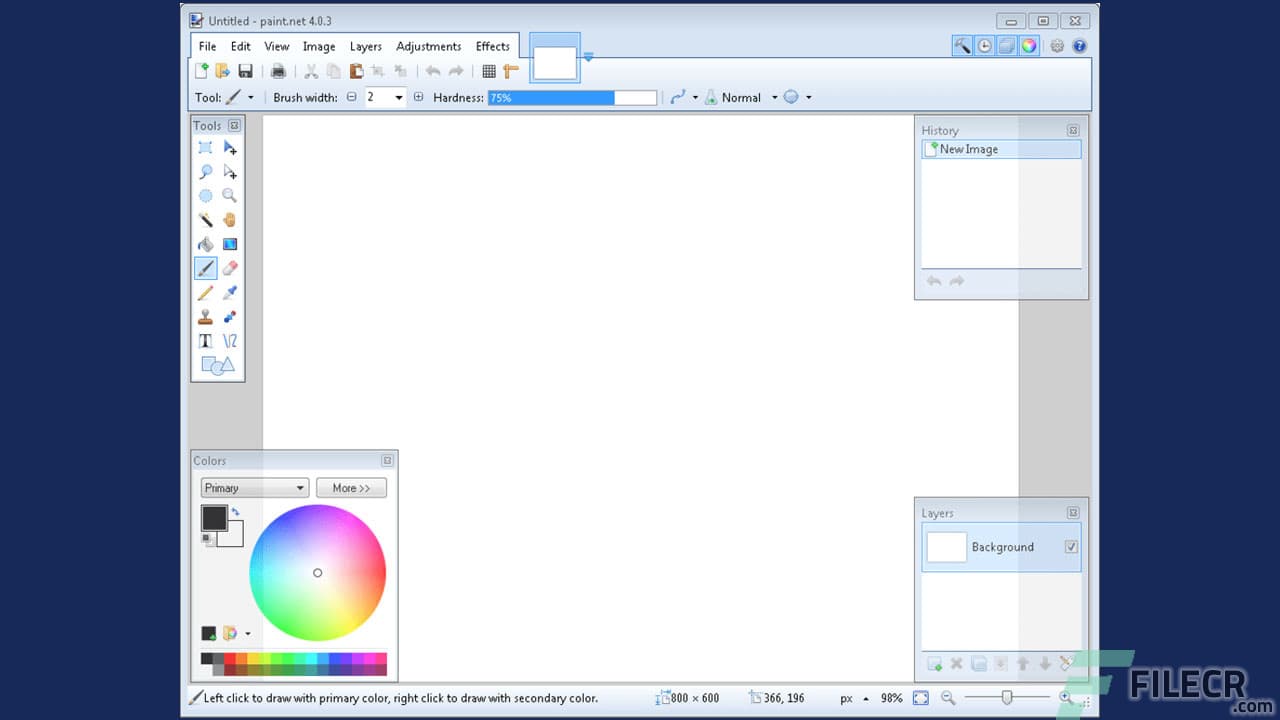Screen dimensions: 1280x720
Task: Expand the blend mode dropdown showing Normal
Action: coord(775,97)
